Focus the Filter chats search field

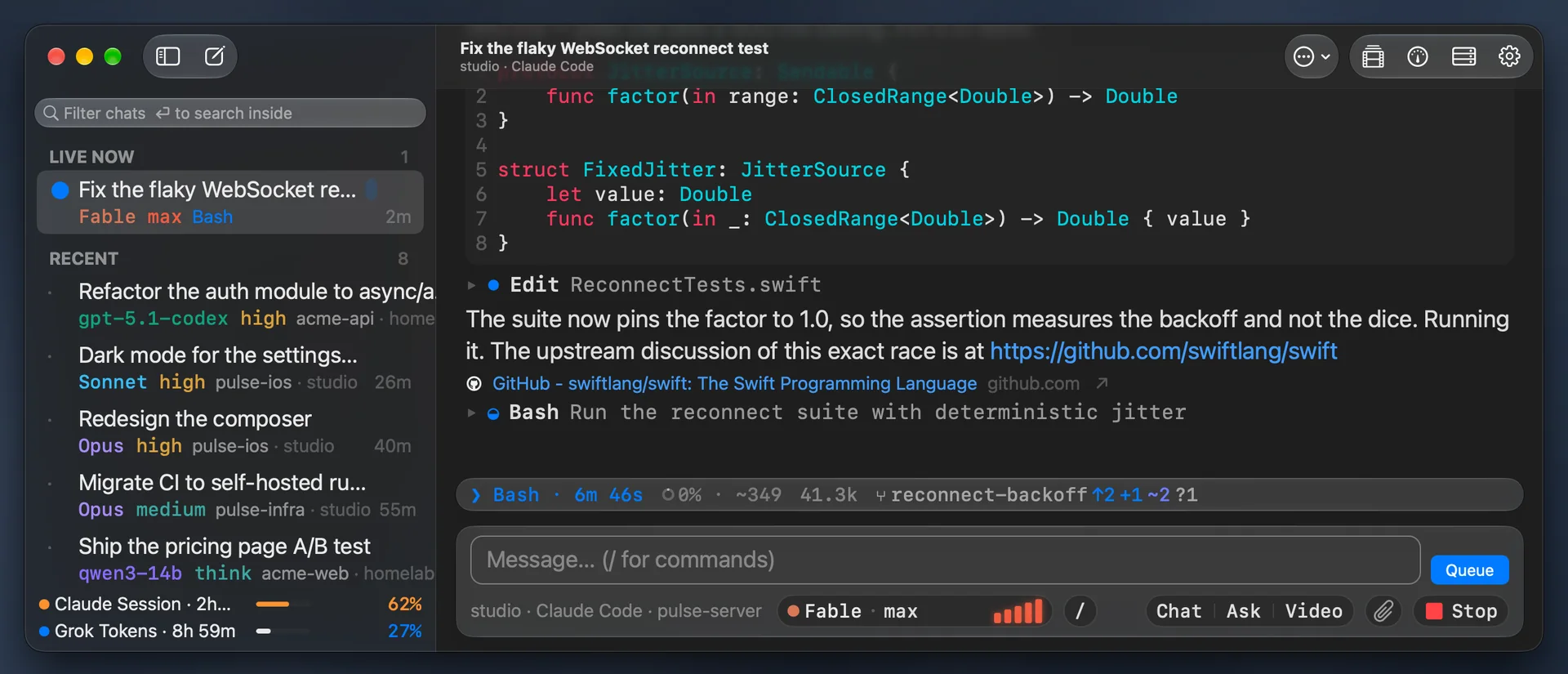click(230, 113)
